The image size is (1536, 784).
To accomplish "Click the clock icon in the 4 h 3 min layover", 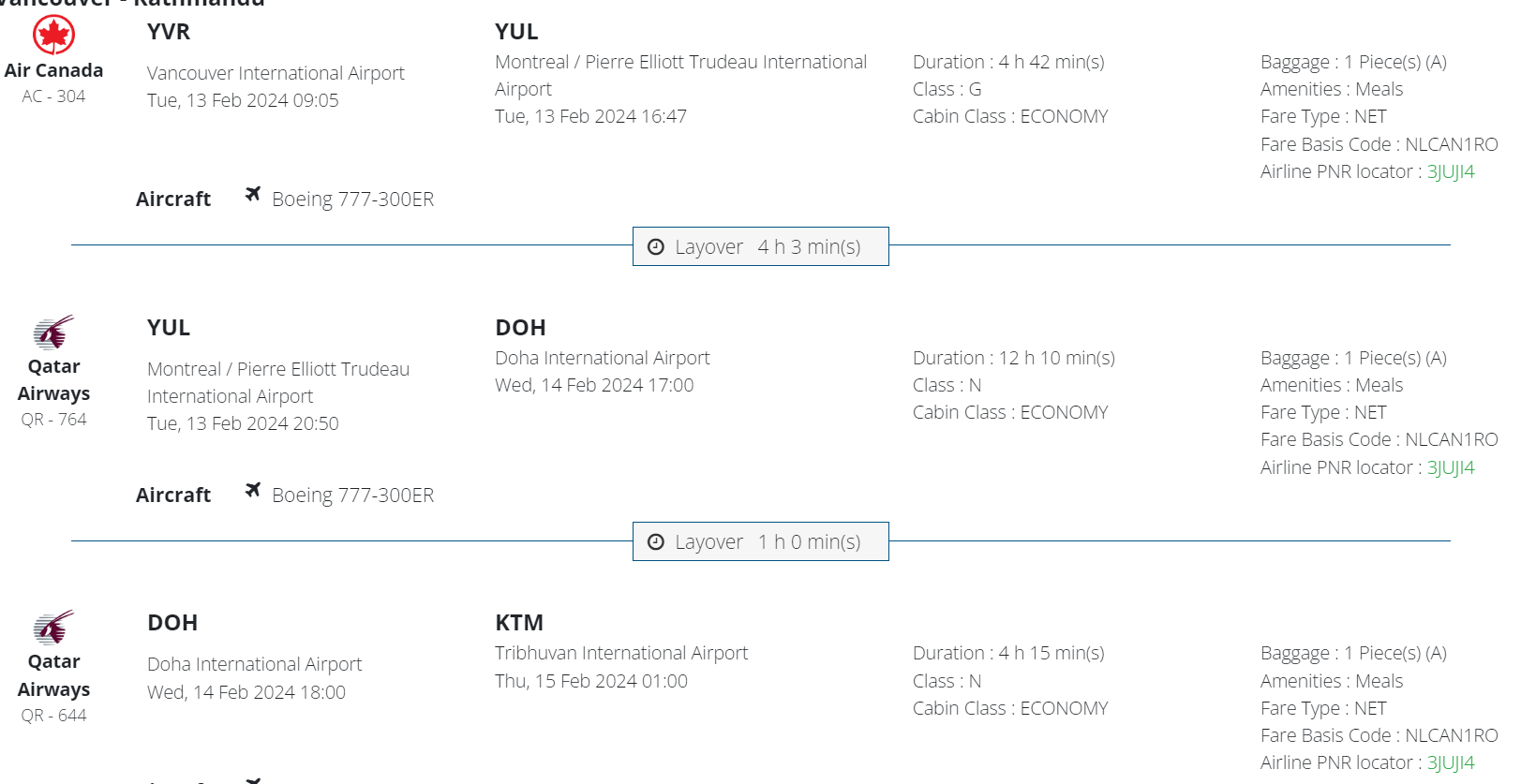I will [656, 246].
